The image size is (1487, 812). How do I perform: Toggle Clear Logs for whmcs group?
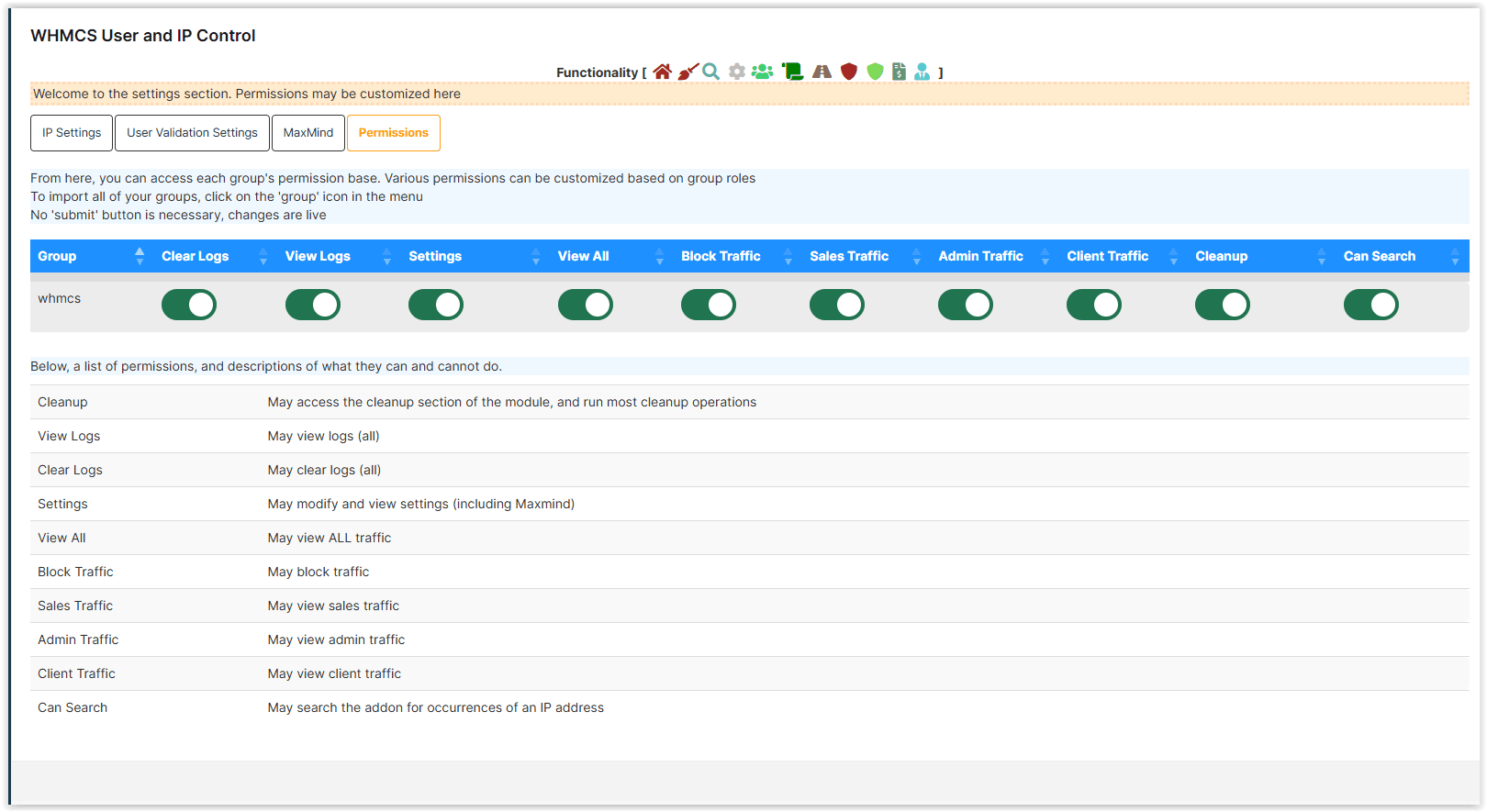[x=189, y=305]
